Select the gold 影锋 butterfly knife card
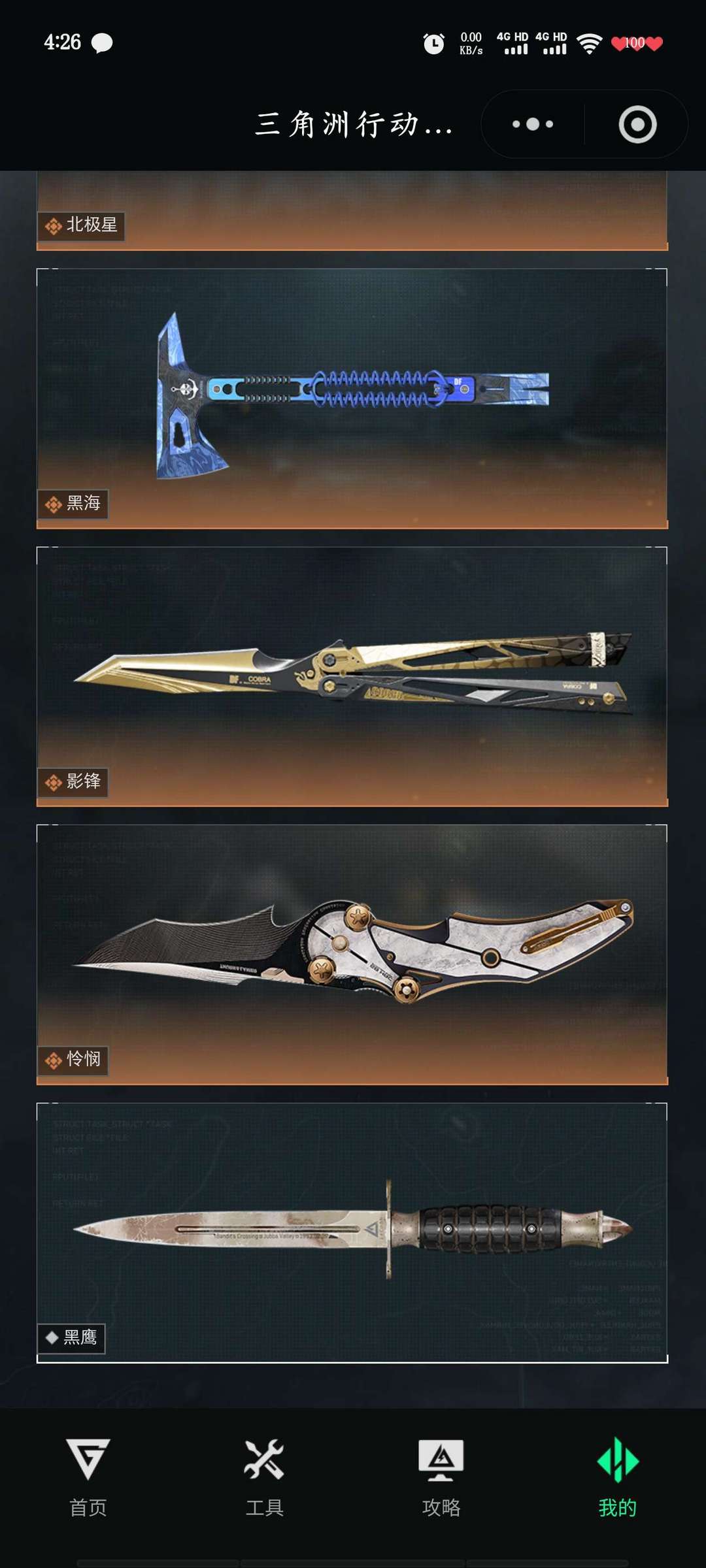The width and height of the screenshot is (706, 1568). click(352, 676)
